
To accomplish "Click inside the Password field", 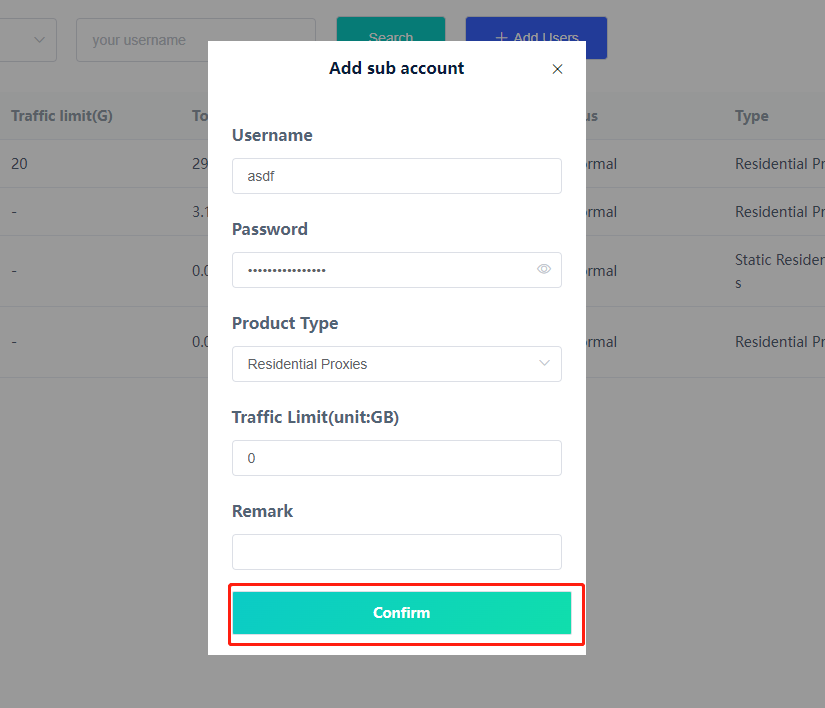I will 380,270.
